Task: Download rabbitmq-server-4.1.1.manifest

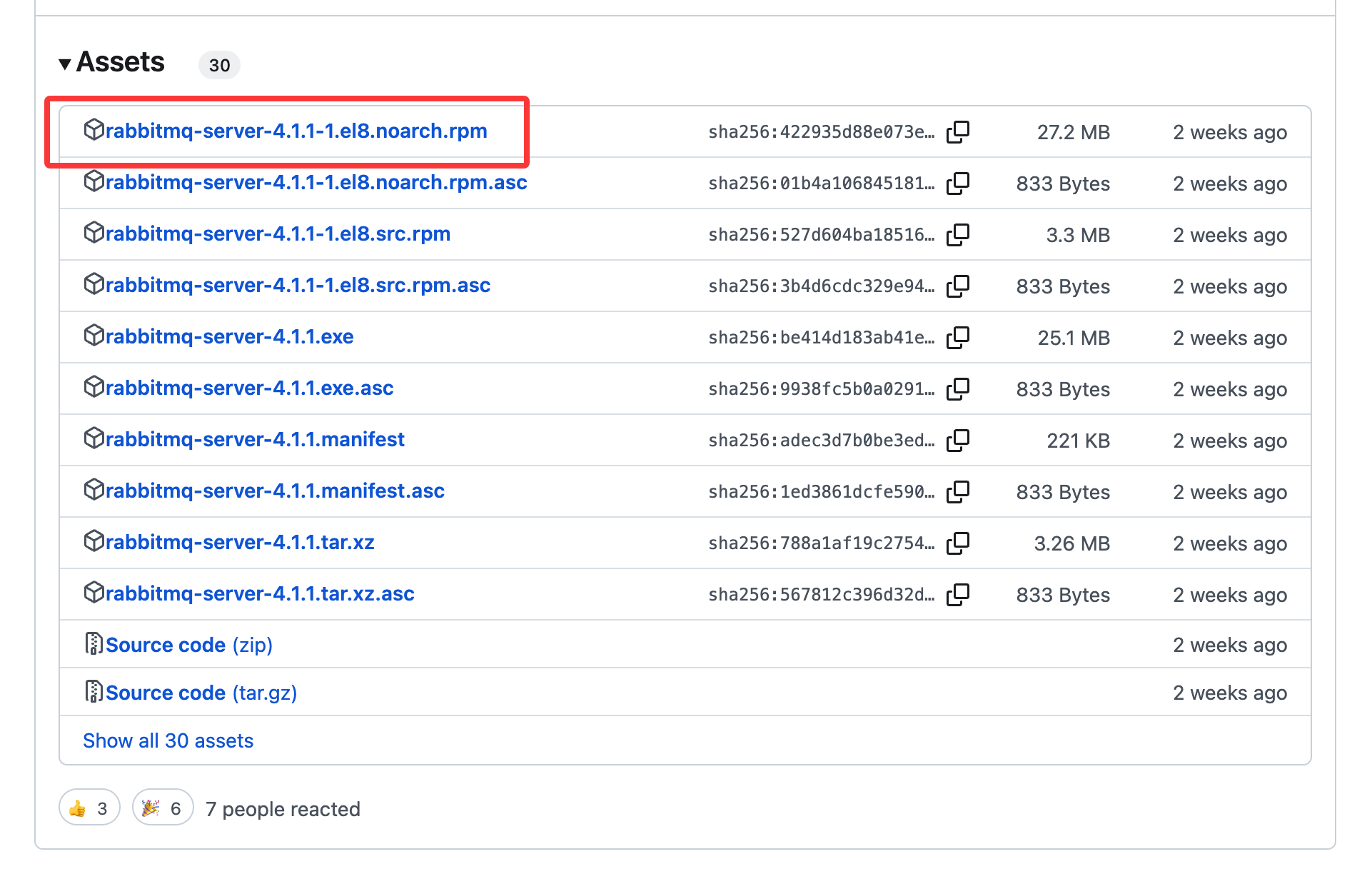Action: coord(255,439)
